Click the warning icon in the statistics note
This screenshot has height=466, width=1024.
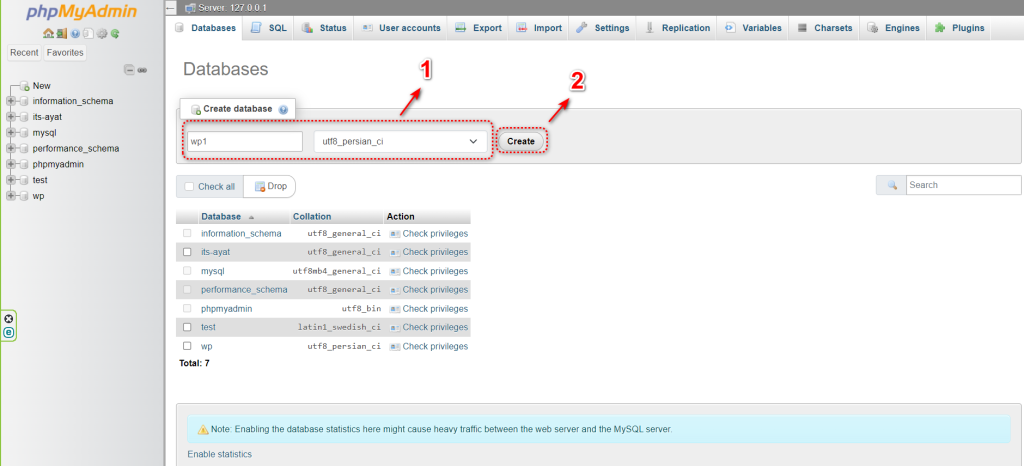(202, 430)
